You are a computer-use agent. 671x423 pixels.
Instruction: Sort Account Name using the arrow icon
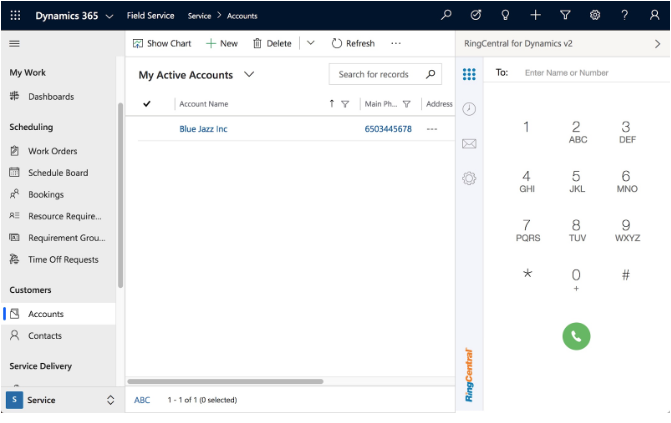332,104
